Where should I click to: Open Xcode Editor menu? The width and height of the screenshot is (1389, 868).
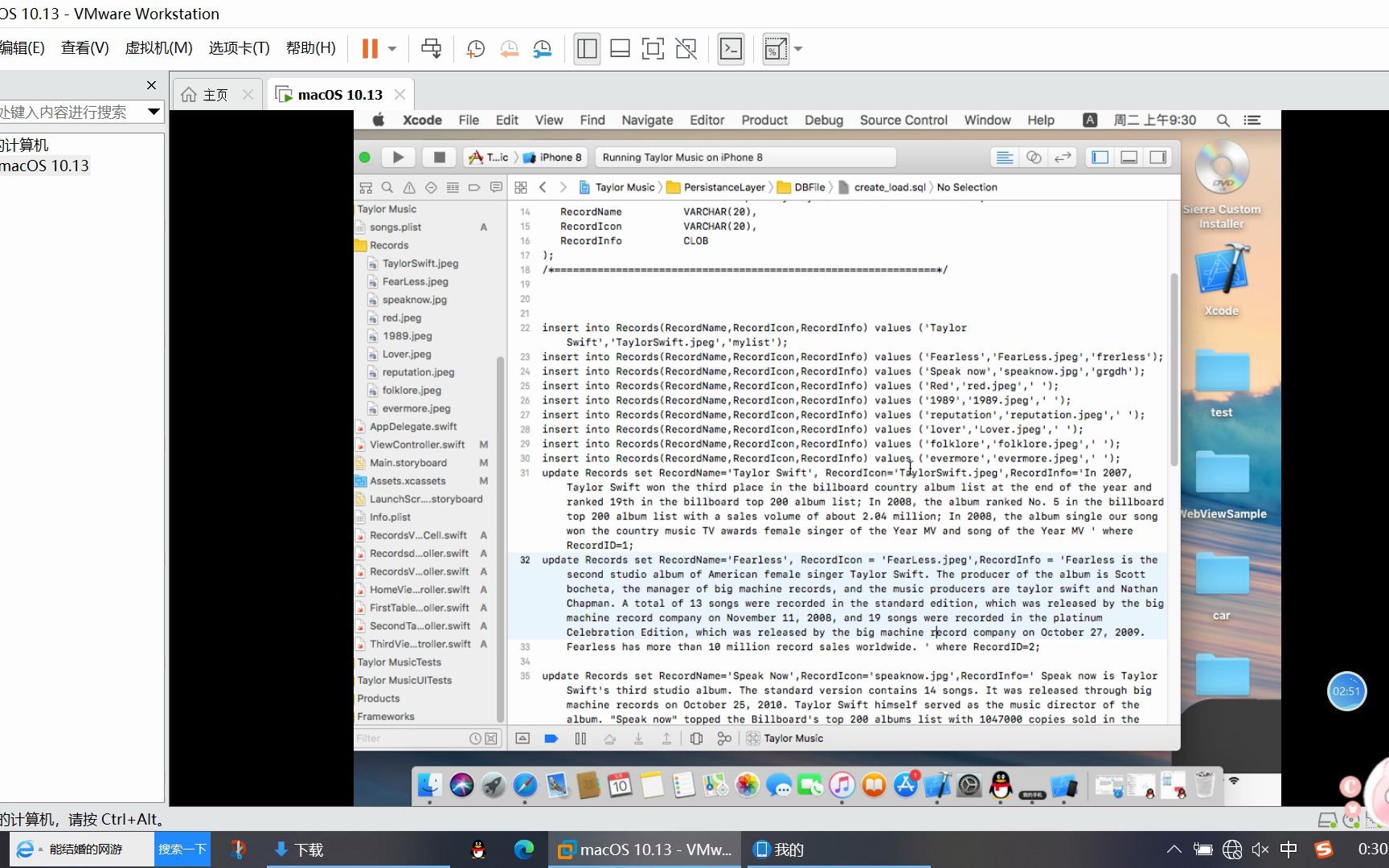[707, 120]
